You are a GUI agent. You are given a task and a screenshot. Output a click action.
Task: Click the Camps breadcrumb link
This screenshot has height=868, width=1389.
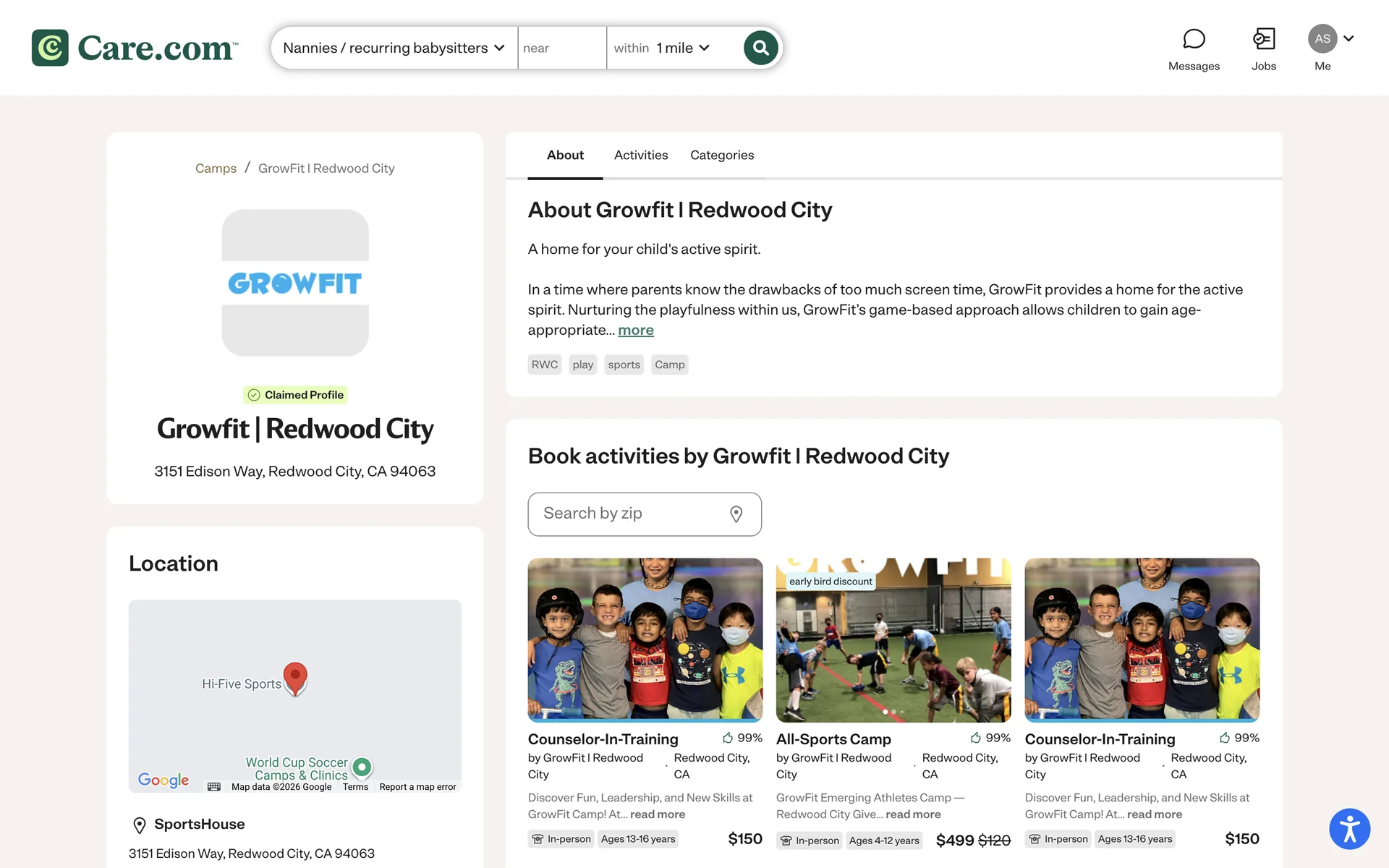pos(216,169)
